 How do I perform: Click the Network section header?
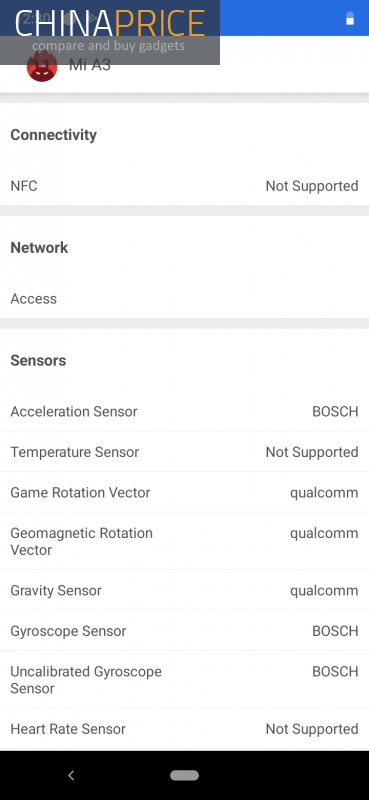click(x=39, y=247)
